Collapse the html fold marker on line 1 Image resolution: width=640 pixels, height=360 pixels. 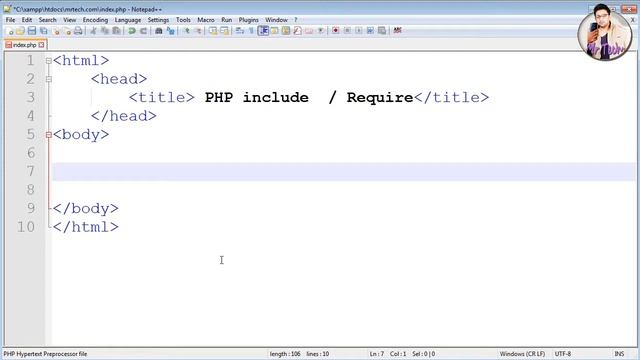[x=49, y=61]
